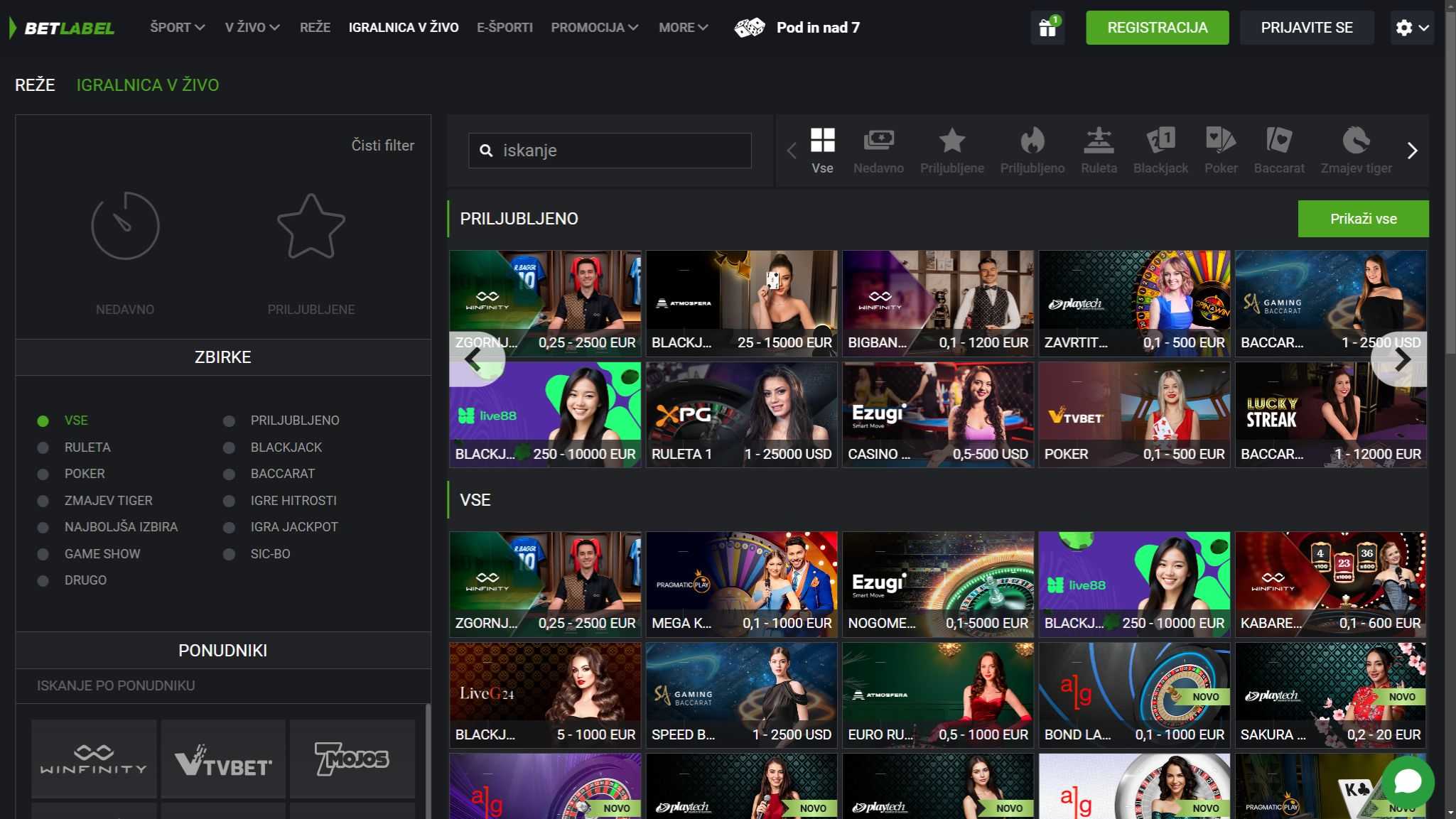1456x819 pixels.
Task: Open the Ezugi Casino game in Priljubljeno
Action: [x=938, y=415]
